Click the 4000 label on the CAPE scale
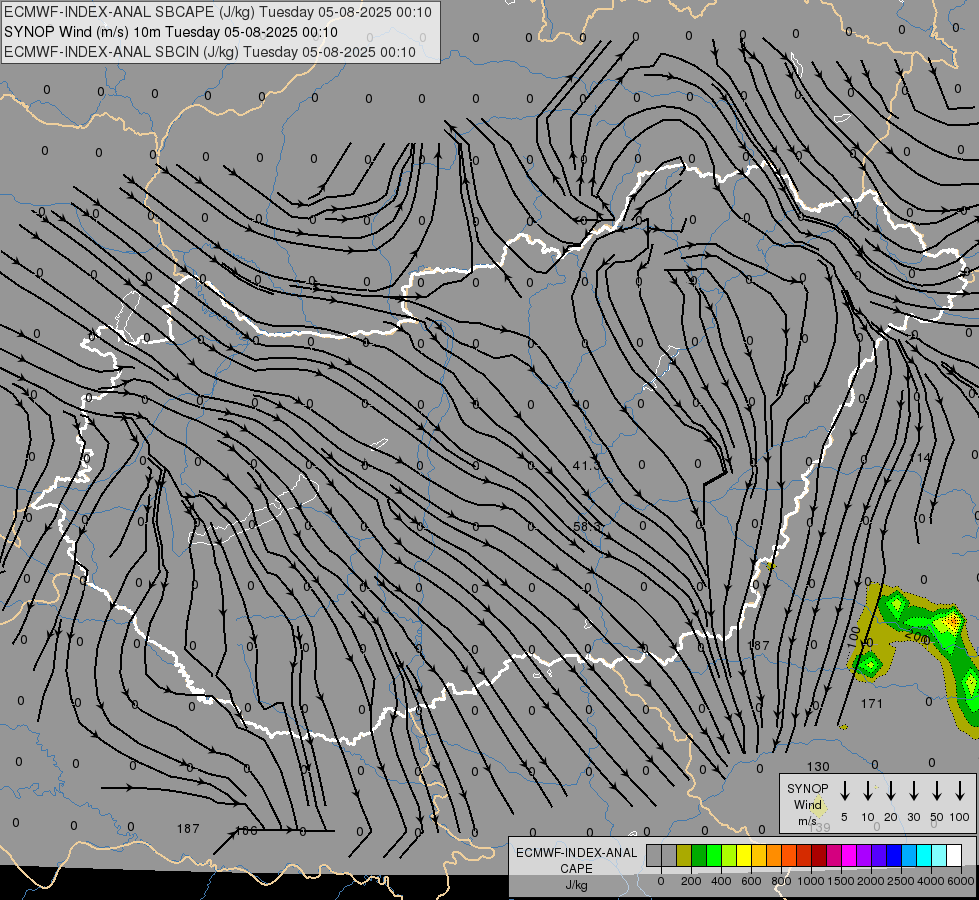979x900 pixels. pyautogui.click(x=931, y=881)
